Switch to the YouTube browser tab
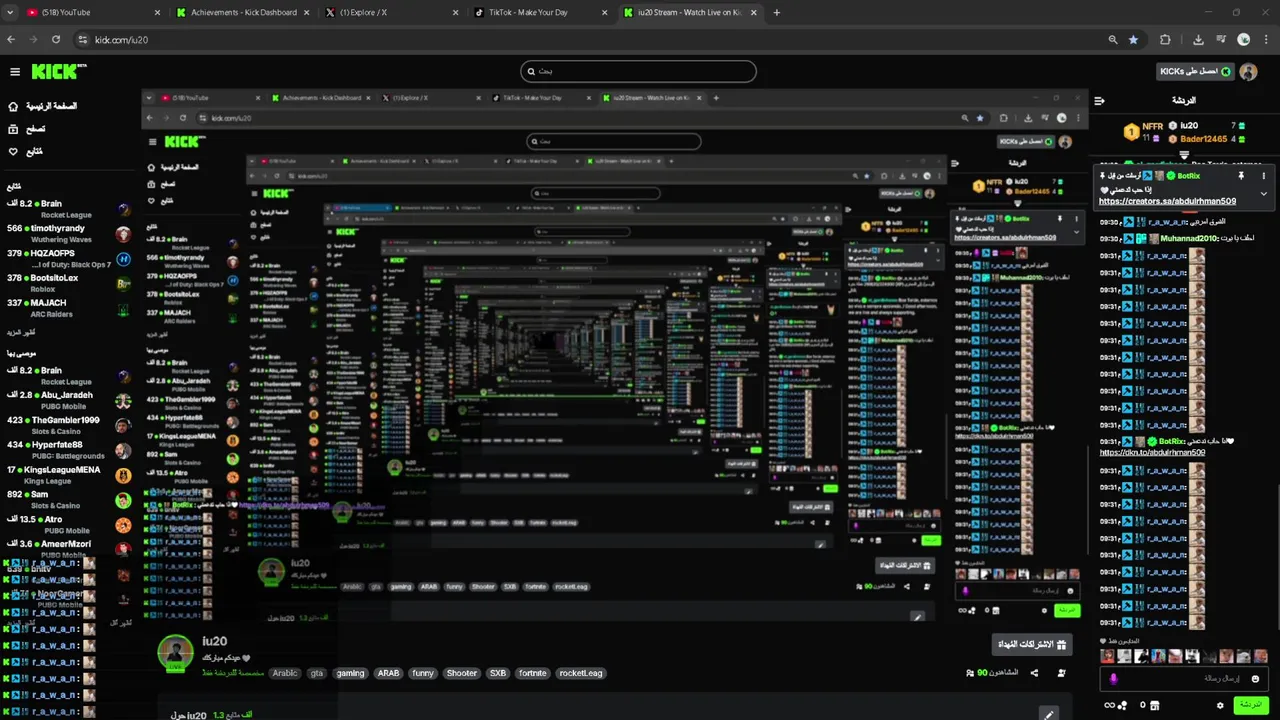 pyautogui.click(x=90, y=13)
